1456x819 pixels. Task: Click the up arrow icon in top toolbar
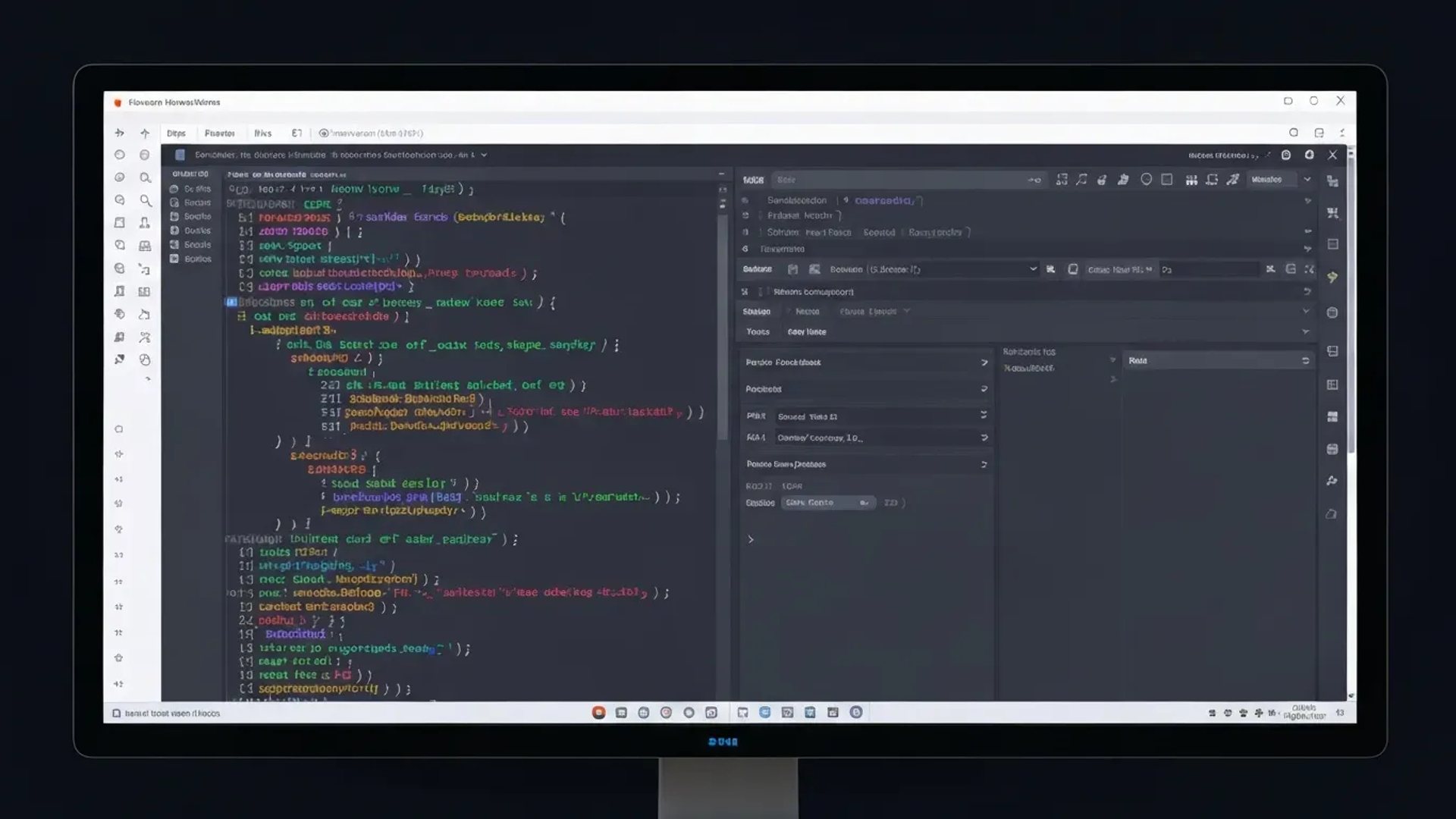point(145,133)
